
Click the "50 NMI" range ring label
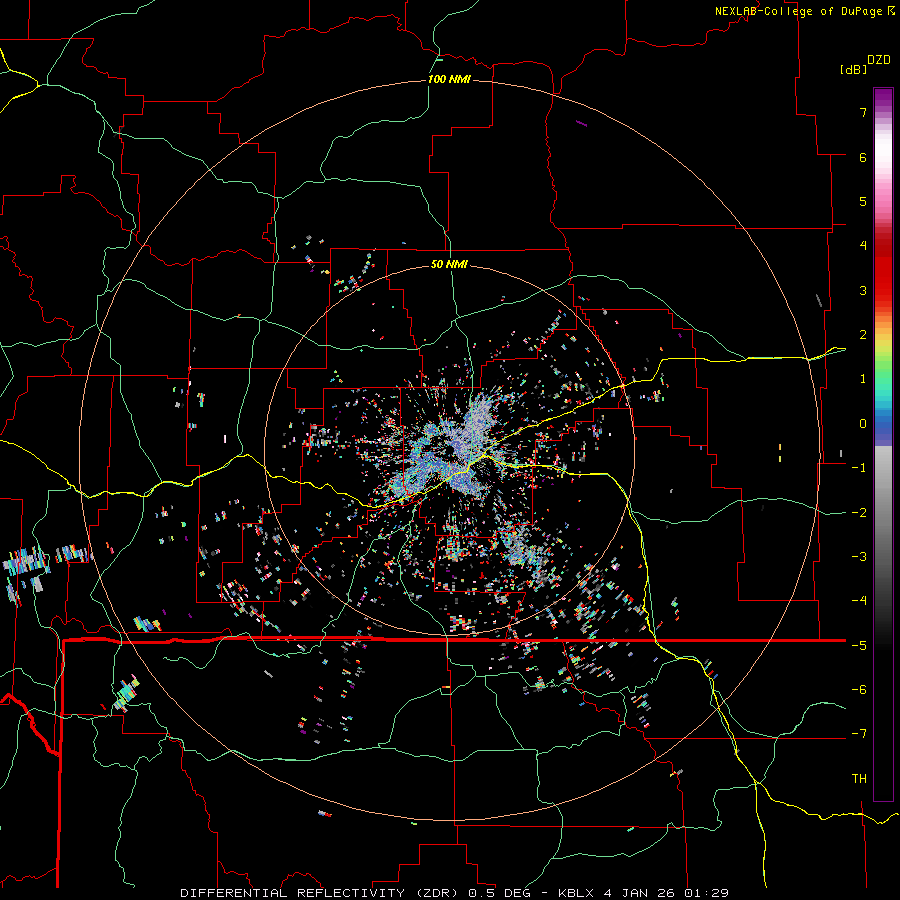(x=449, y=264)
